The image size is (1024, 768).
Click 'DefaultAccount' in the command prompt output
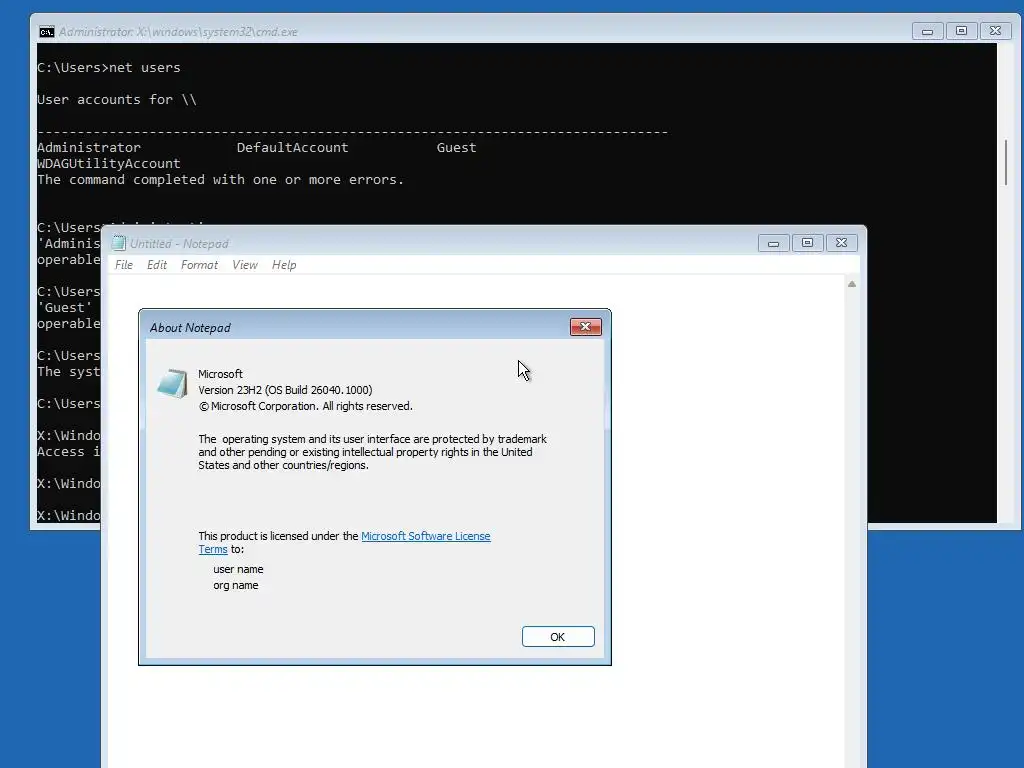pos(293,148)
